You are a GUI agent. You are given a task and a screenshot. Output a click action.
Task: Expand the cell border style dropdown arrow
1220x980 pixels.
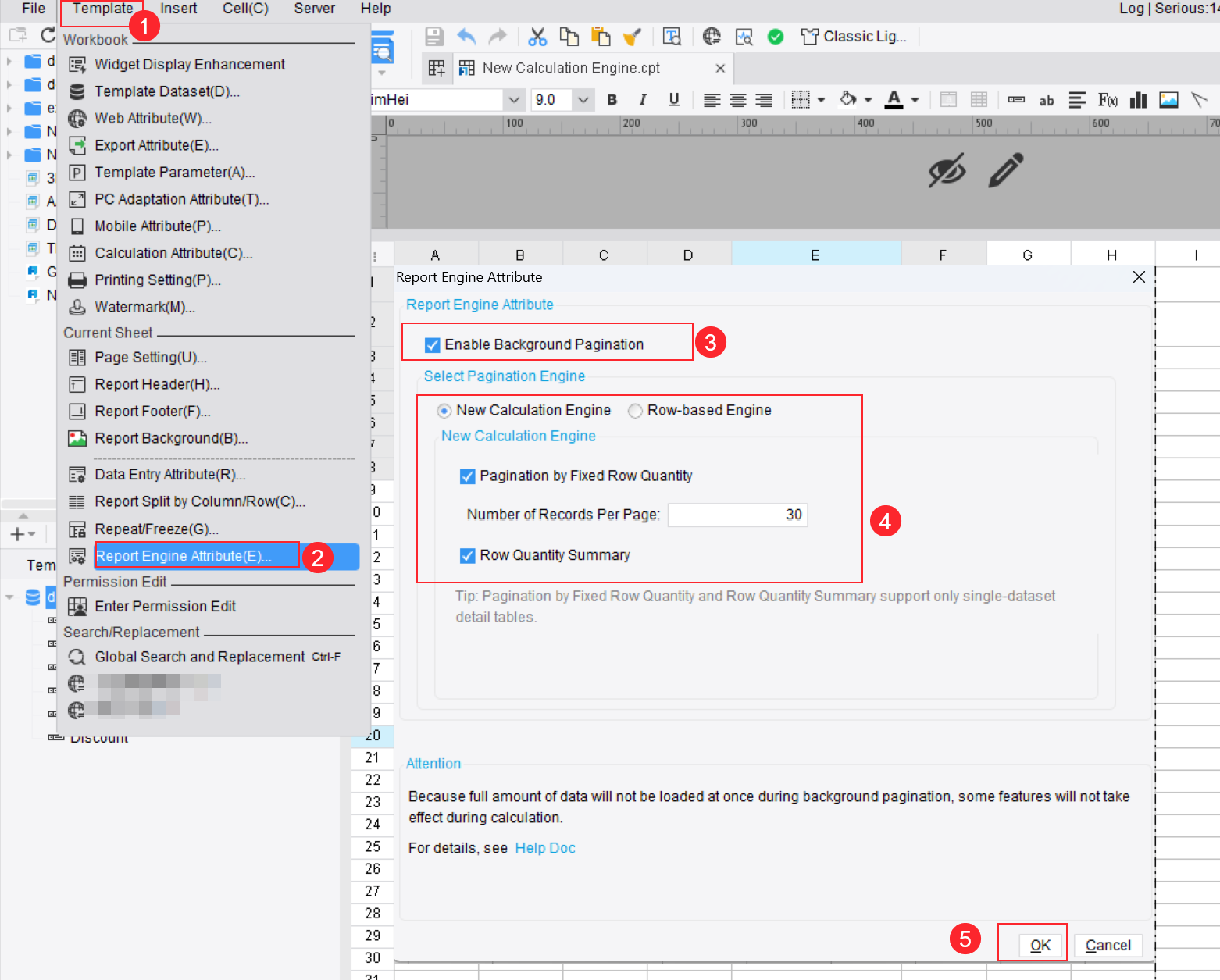pyautogui.click(x=821, y=100)
